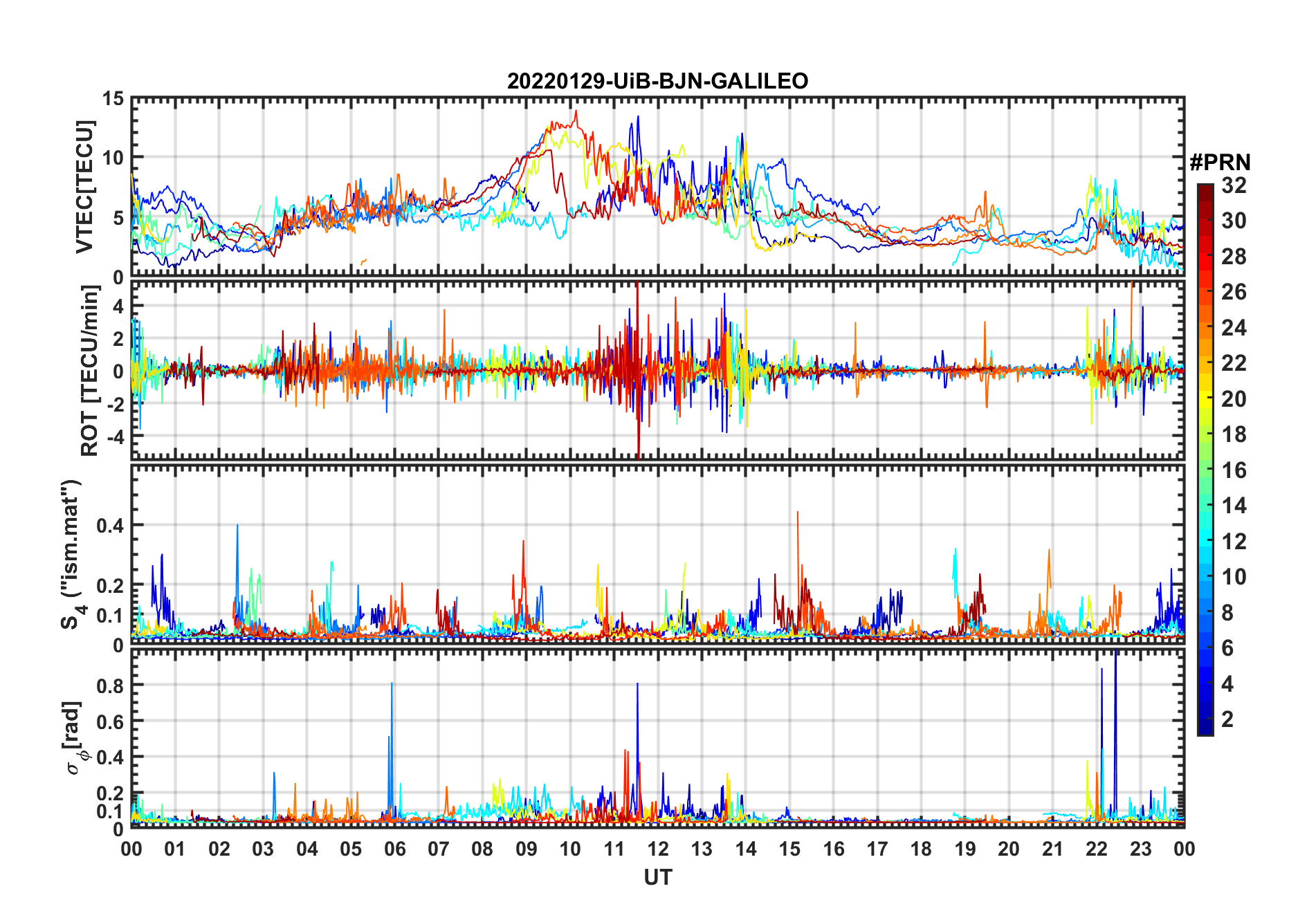Image resolution: width=1316 pixels, height=920 pixels.
Task: Click the x-axis hour label 07
Action: (439, 849)
